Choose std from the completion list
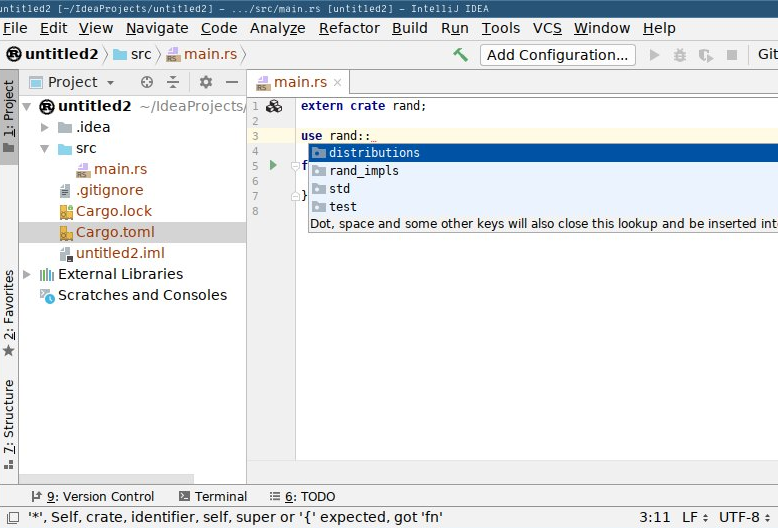This screenshot has width=778, height=528. (543, 189)
